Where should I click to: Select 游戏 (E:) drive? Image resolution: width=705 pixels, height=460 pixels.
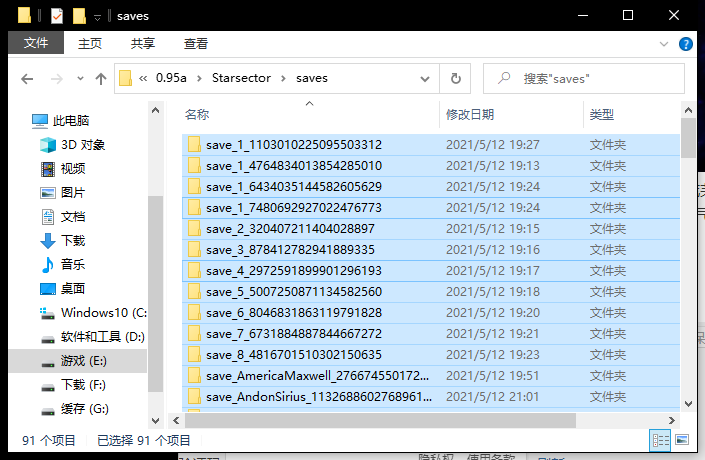click(77, 361)
